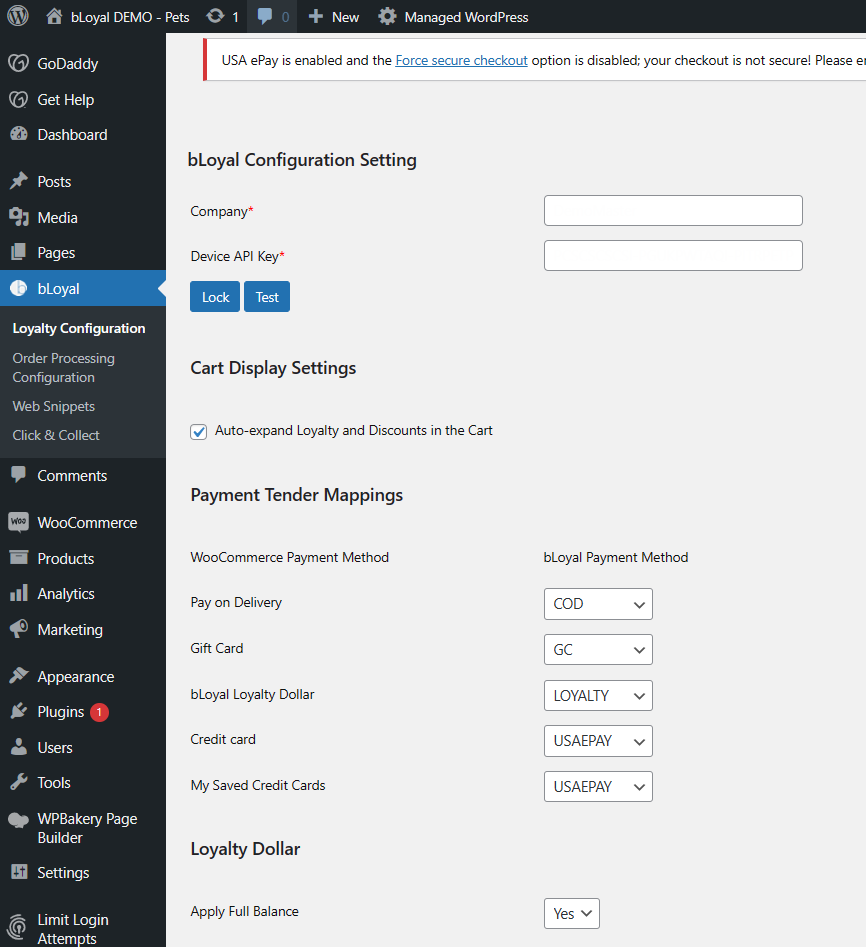Click the Company input field
866x947 pixels.
point(673,210)
